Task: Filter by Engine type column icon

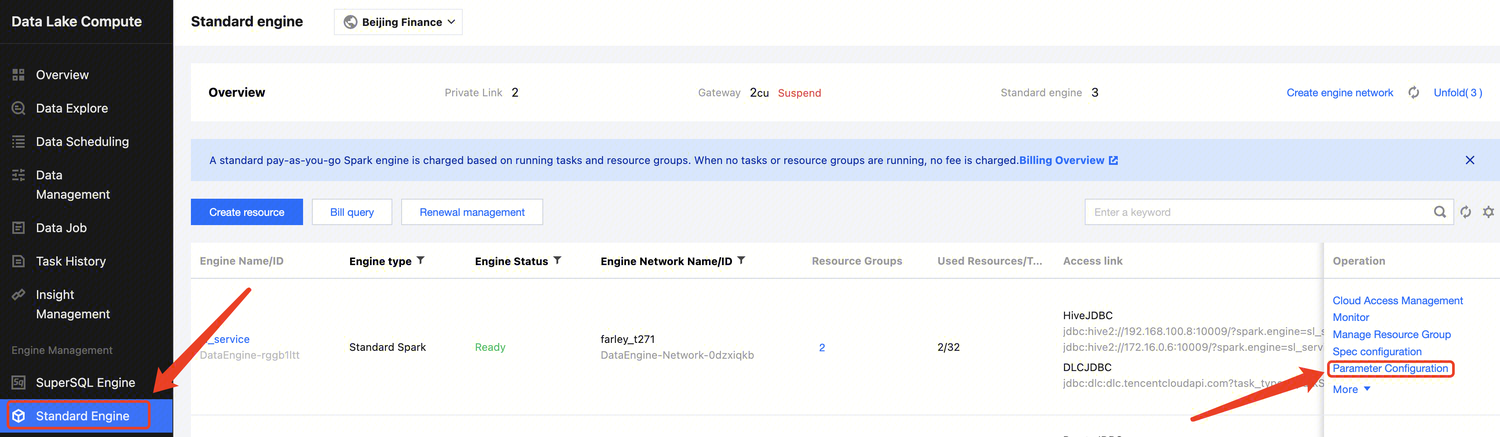Action: pos(421,261)
